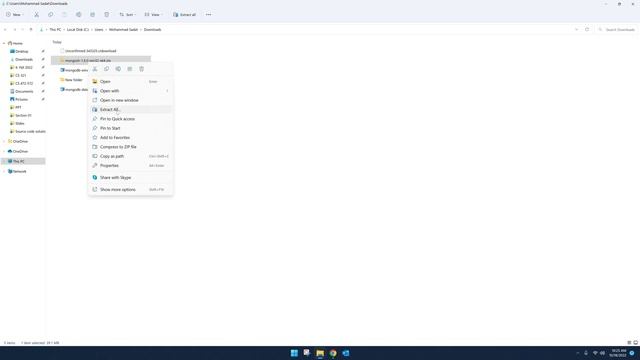
Task: Open the three-dots See more toolbar menu
Action: pyautogui.click(x=209, y=15)
